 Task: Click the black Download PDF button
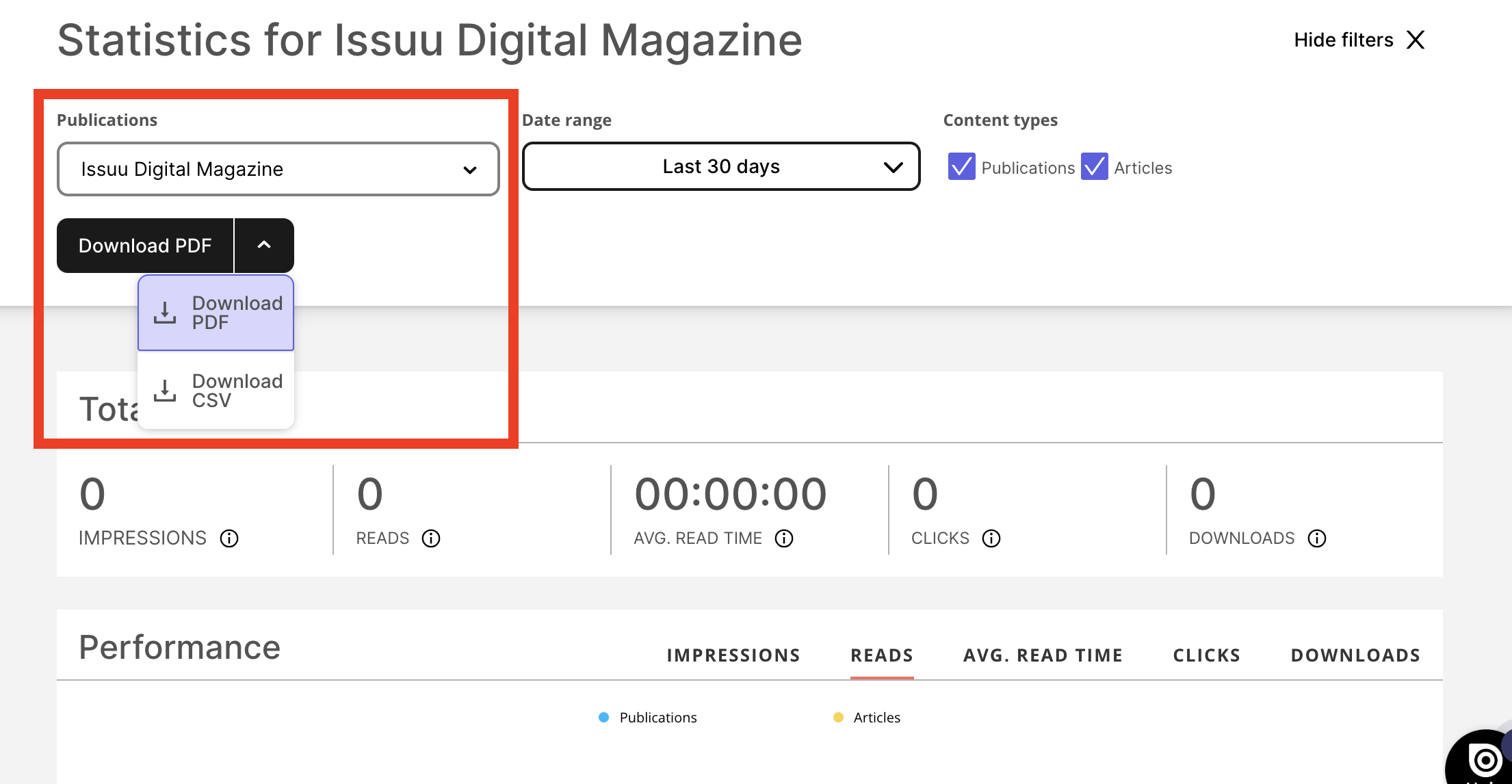pos(145,246)
